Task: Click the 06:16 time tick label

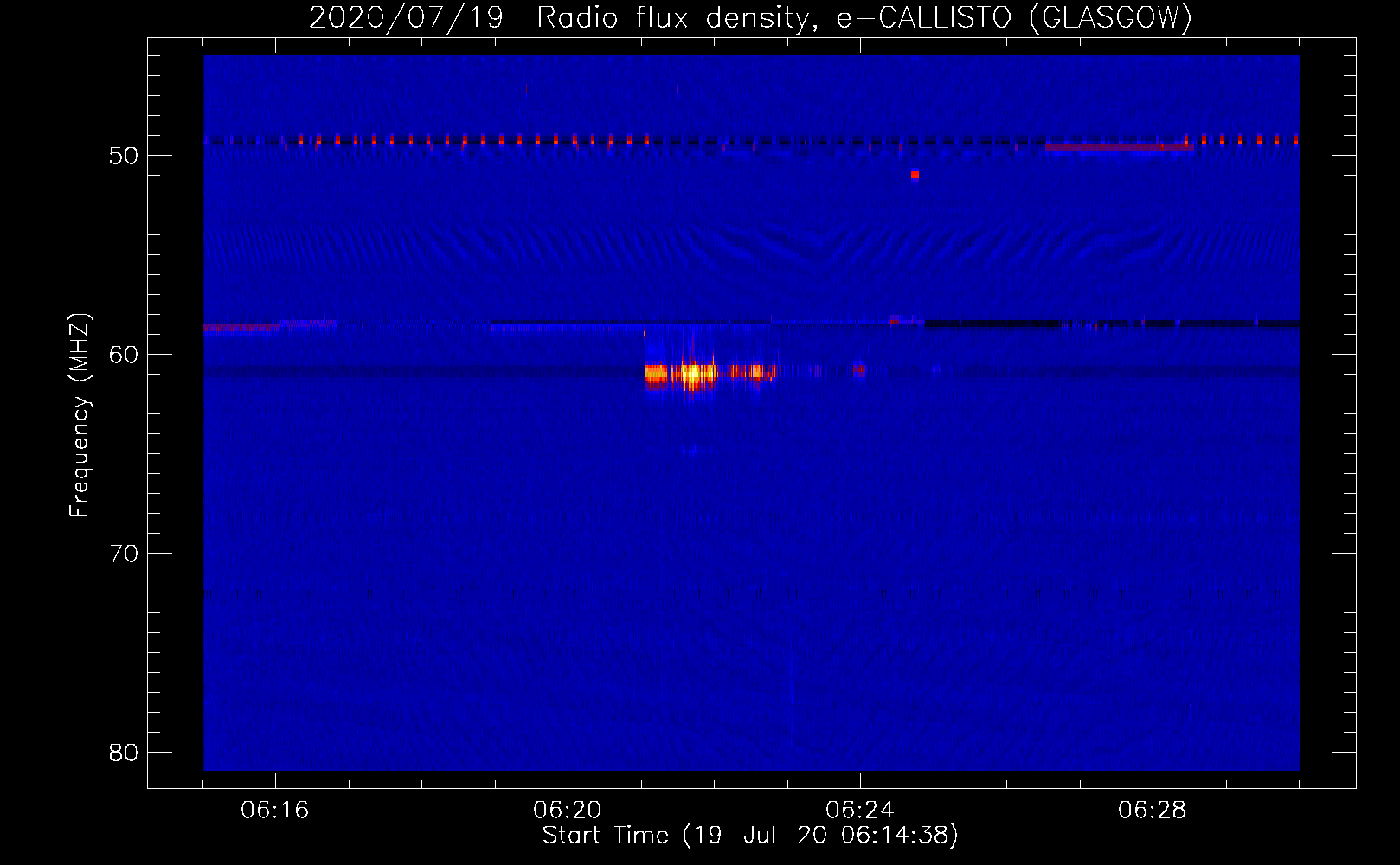Action: [x=274, y=811]
